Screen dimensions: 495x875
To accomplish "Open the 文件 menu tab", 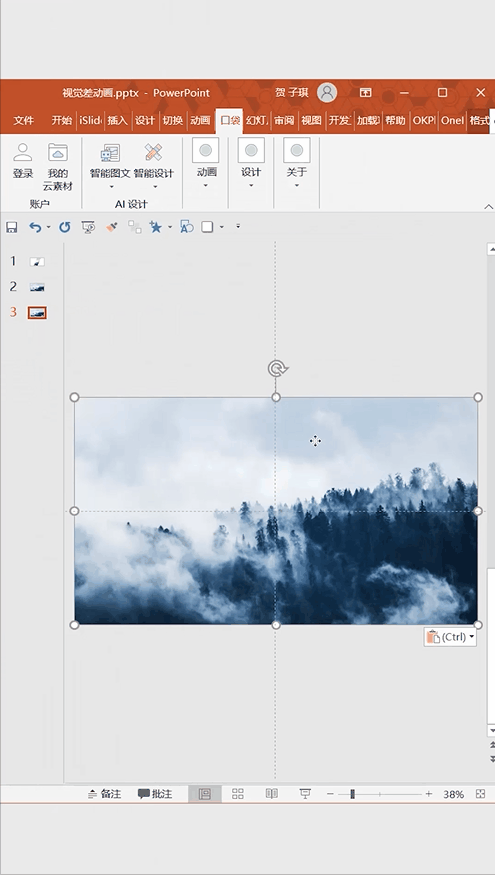I will tap(23, 121).
